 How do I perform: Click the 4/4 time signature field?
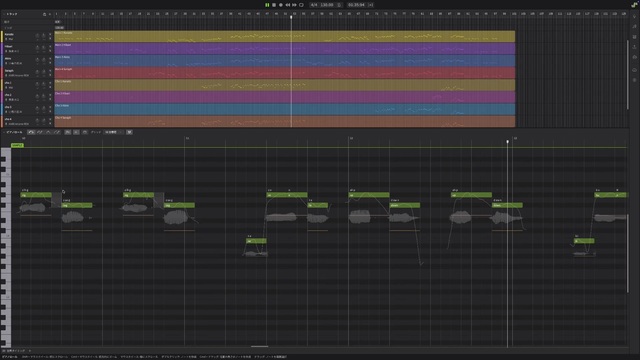pyautogui.click(x=314, y=5)
